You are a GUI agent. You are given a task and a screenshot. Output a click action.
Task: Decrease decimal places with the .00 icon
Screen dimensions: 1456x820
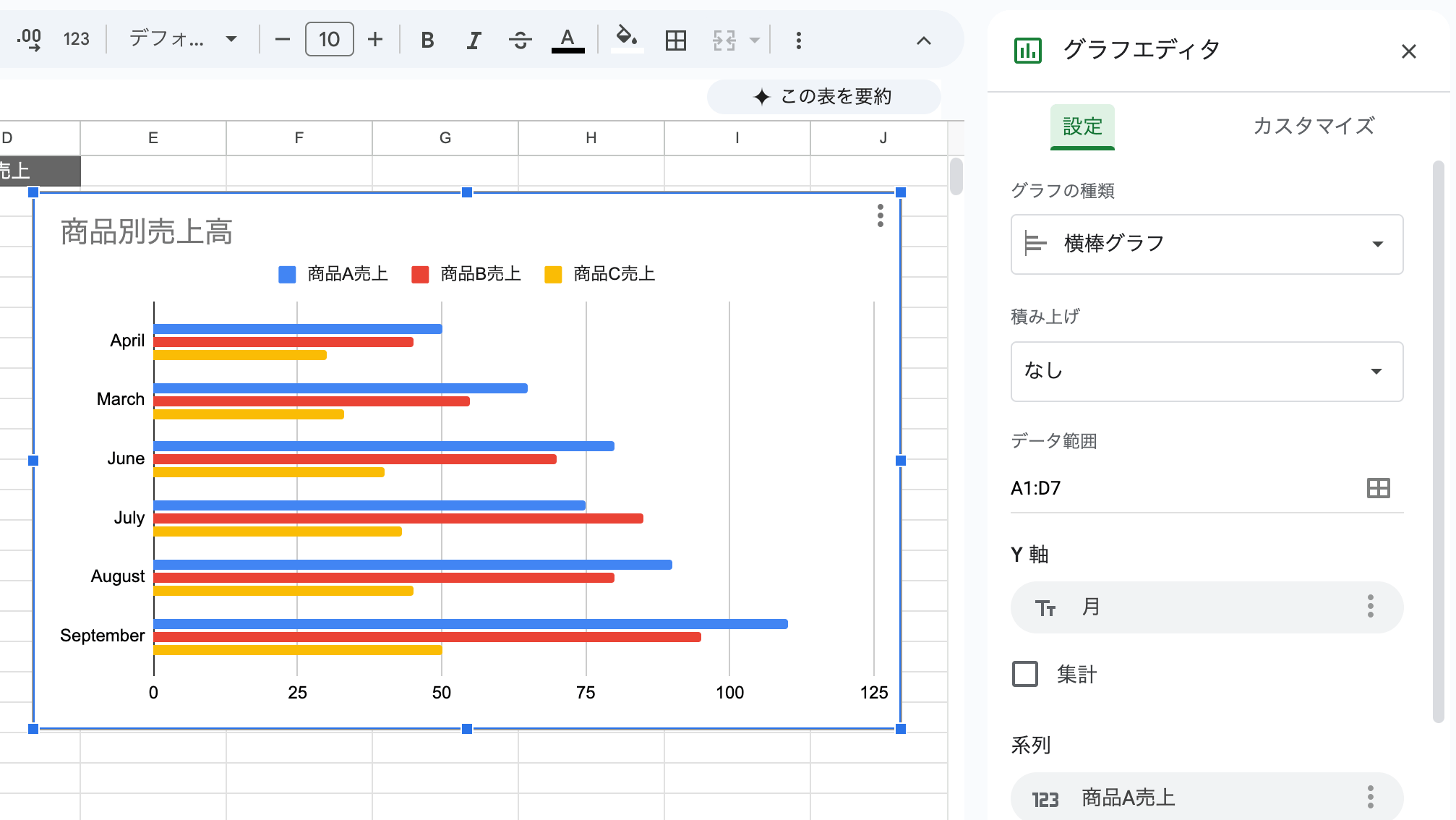click(29, 40)
